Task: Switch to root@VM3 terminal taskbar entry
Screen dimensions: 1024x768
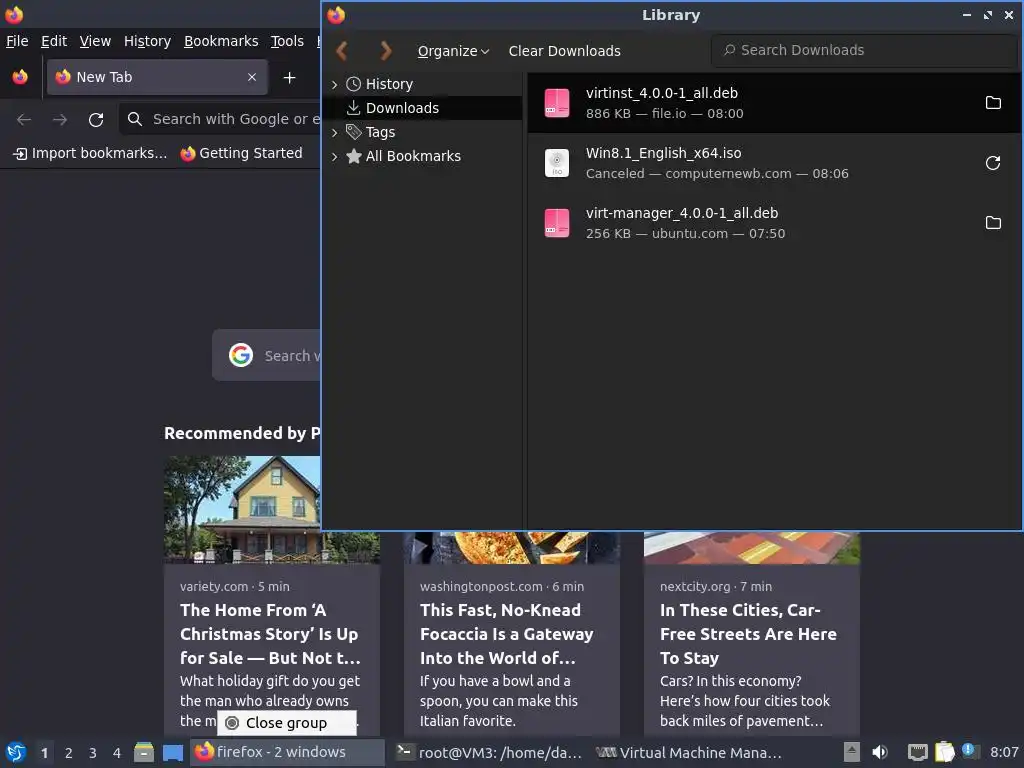Action: click(489, 752)
